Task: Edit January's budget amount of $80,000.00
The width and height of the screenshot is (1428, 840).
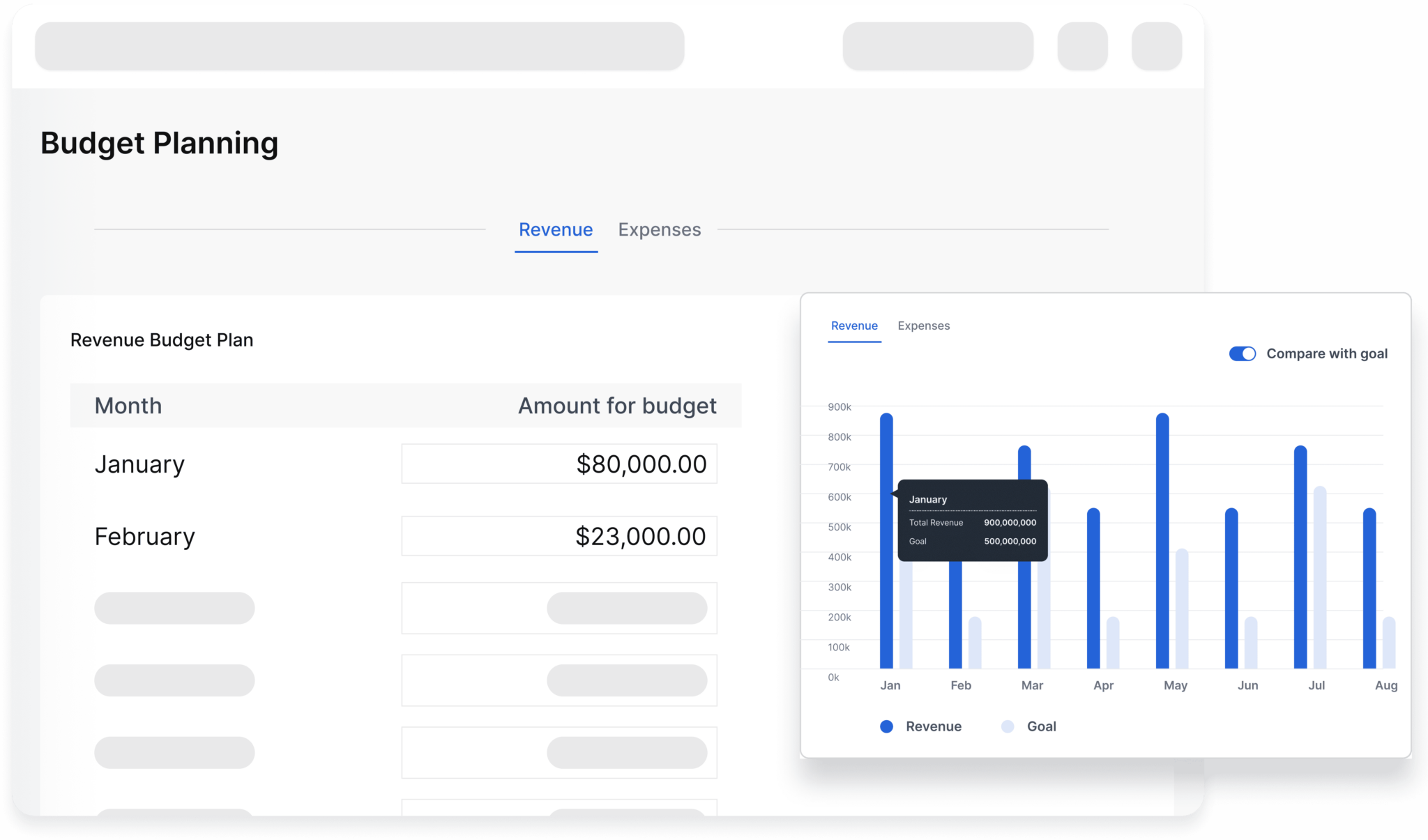Action: [x=559, y=463]
